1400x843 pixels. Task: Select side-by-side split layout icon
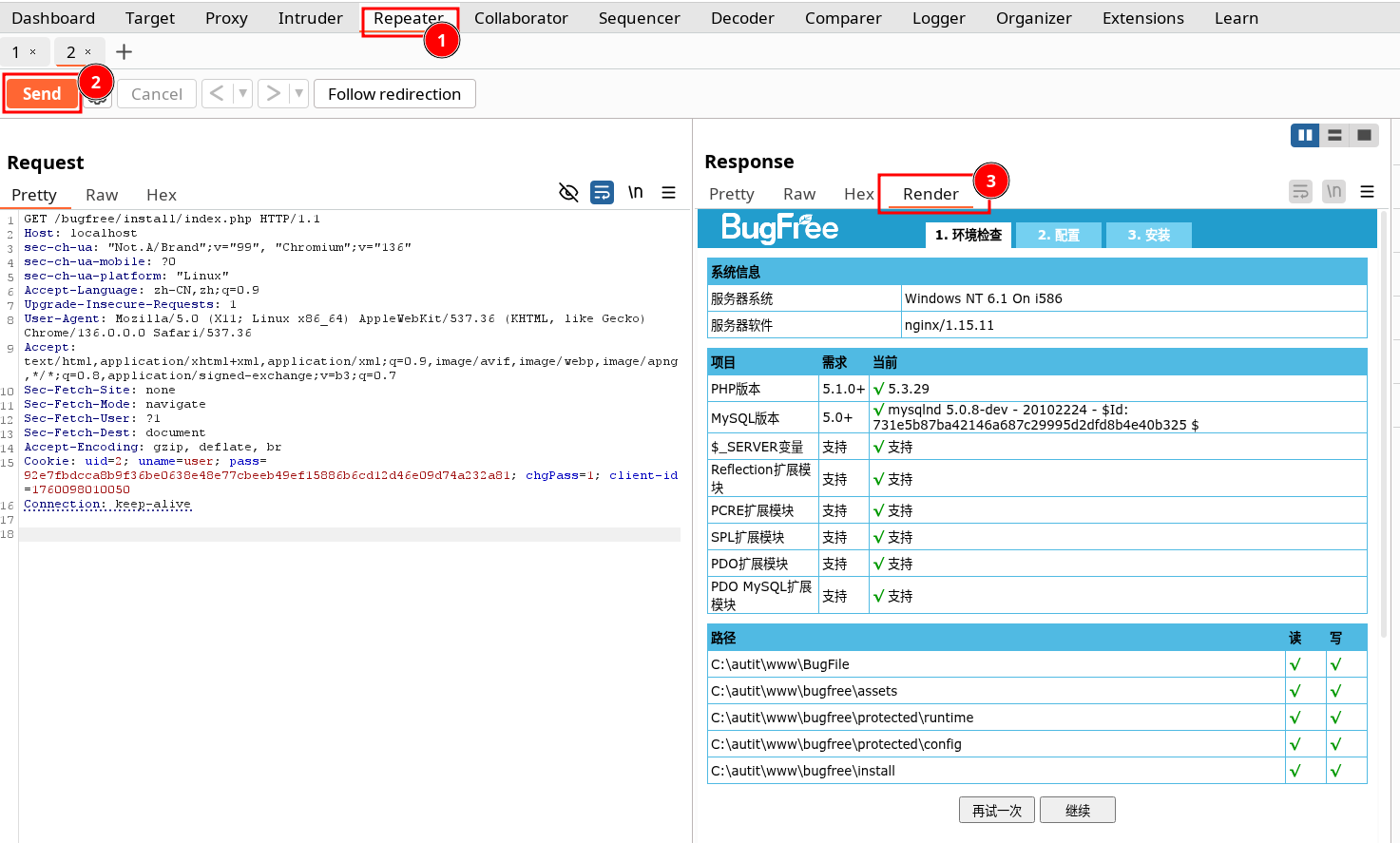pyautogui.click(x=1305, y=135)
